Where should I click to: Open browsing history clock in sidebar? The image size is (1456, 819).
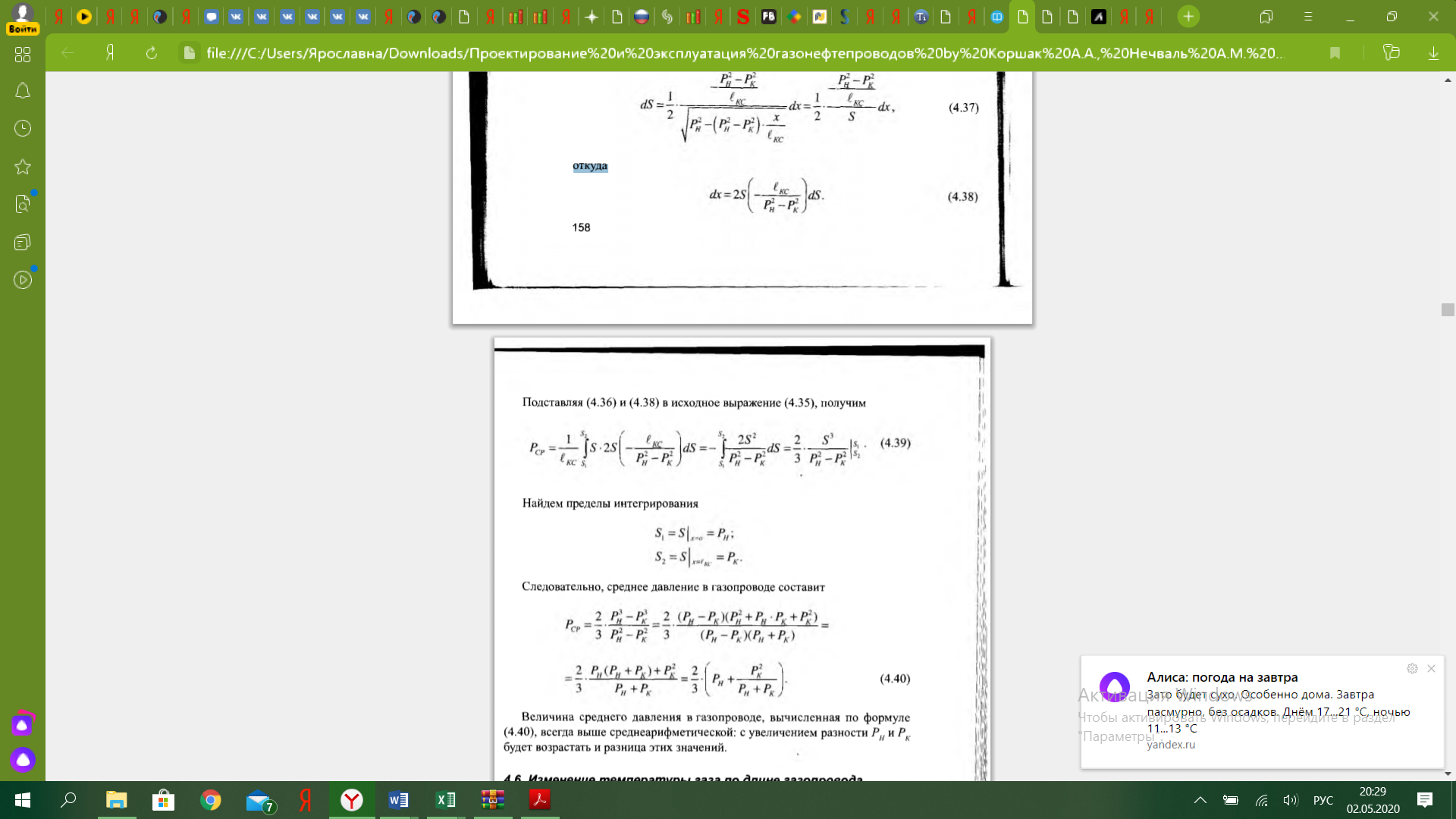[x=23, y=128]
